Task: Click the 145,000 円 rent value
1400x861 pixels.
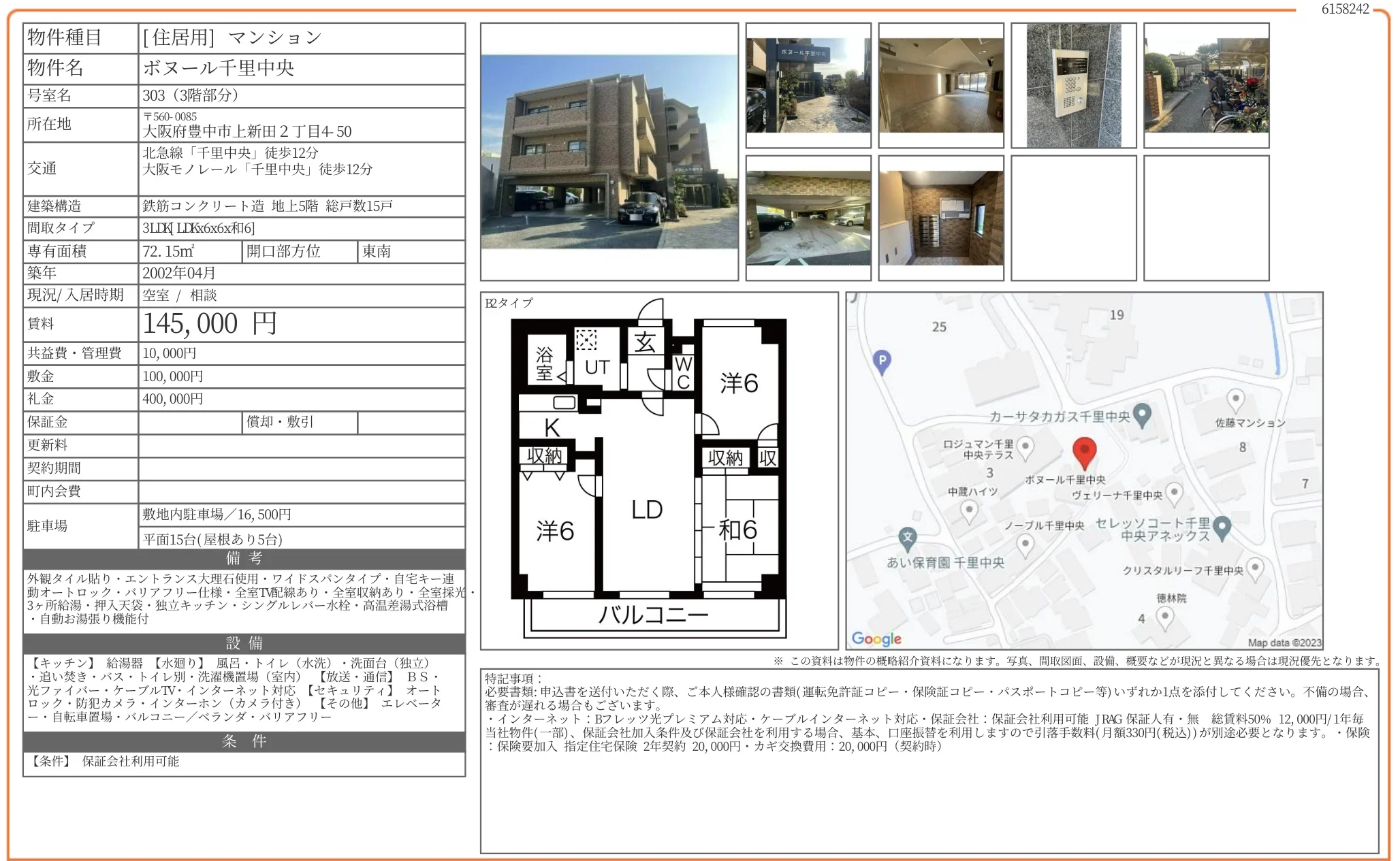Action: pos(210,324)
